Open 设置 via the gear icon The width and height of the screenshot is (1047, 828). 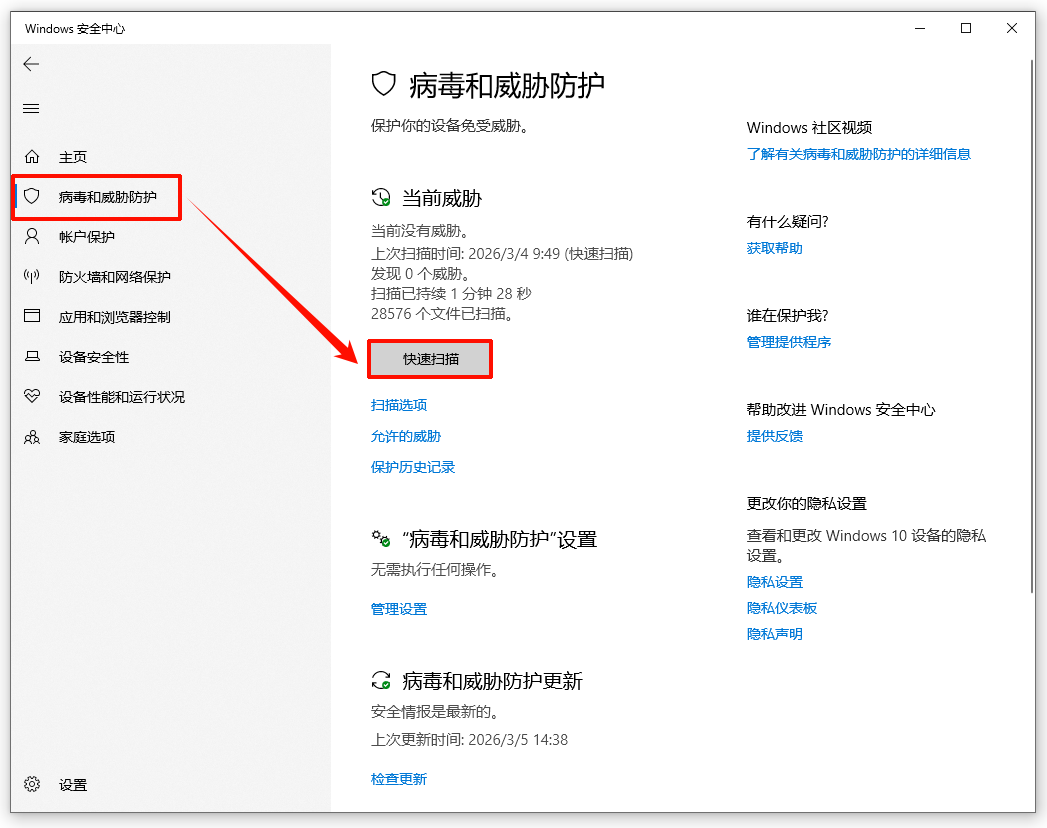click(x=31, y=785)
